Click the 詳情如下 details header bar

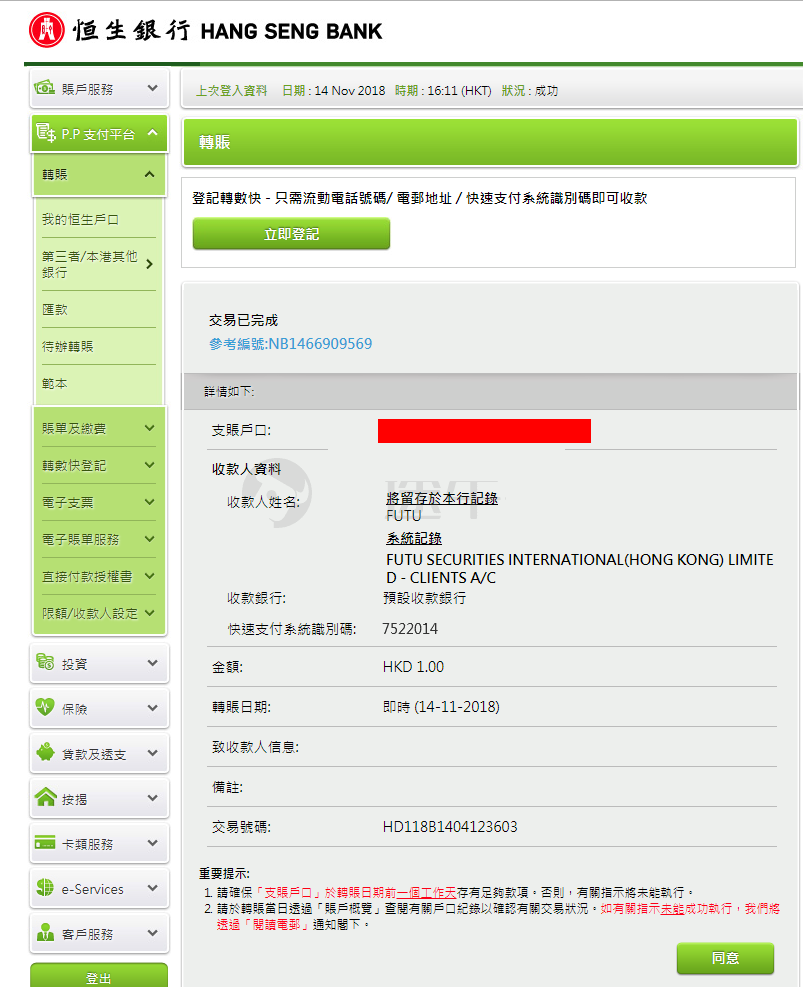[490, 392]
